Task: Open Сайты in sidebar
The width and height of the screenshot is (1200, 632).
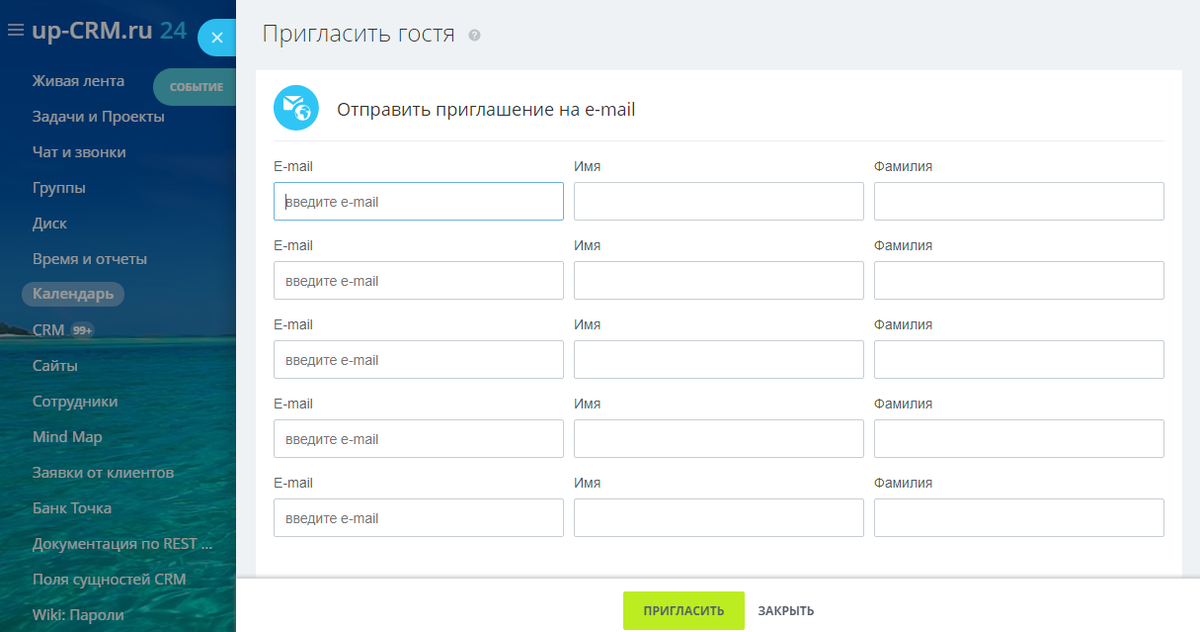Action: pos(55,366)
